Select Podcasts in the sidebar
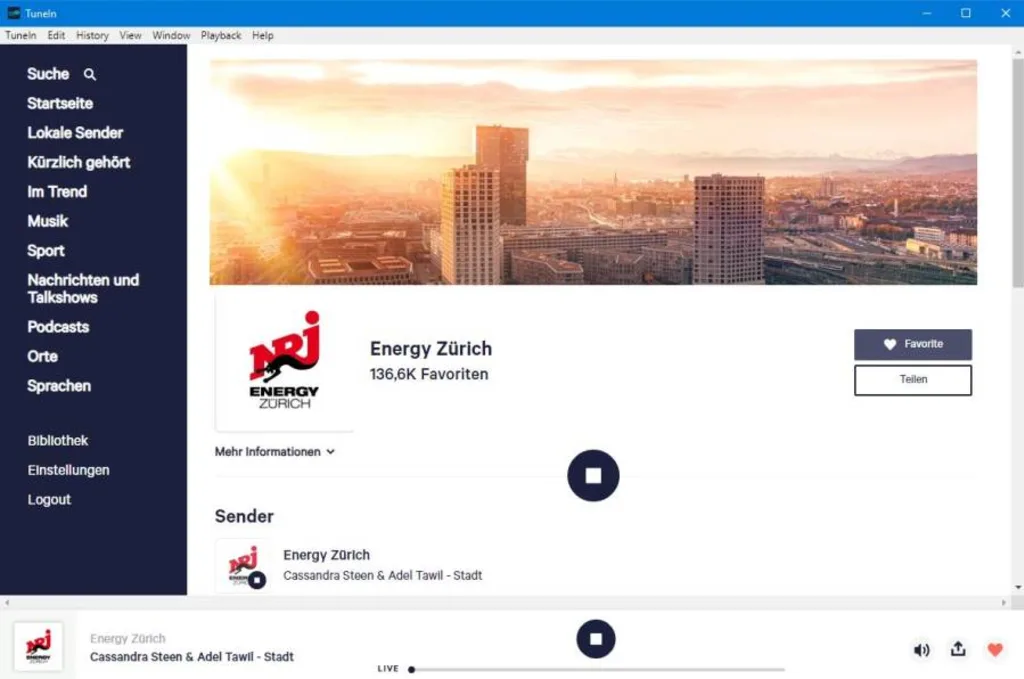 [58, 327]
